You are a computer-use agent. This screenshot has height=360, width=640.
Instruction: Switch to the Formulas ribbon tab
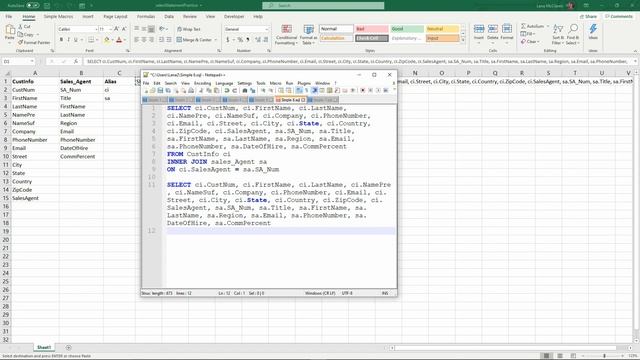coord(146,17)
